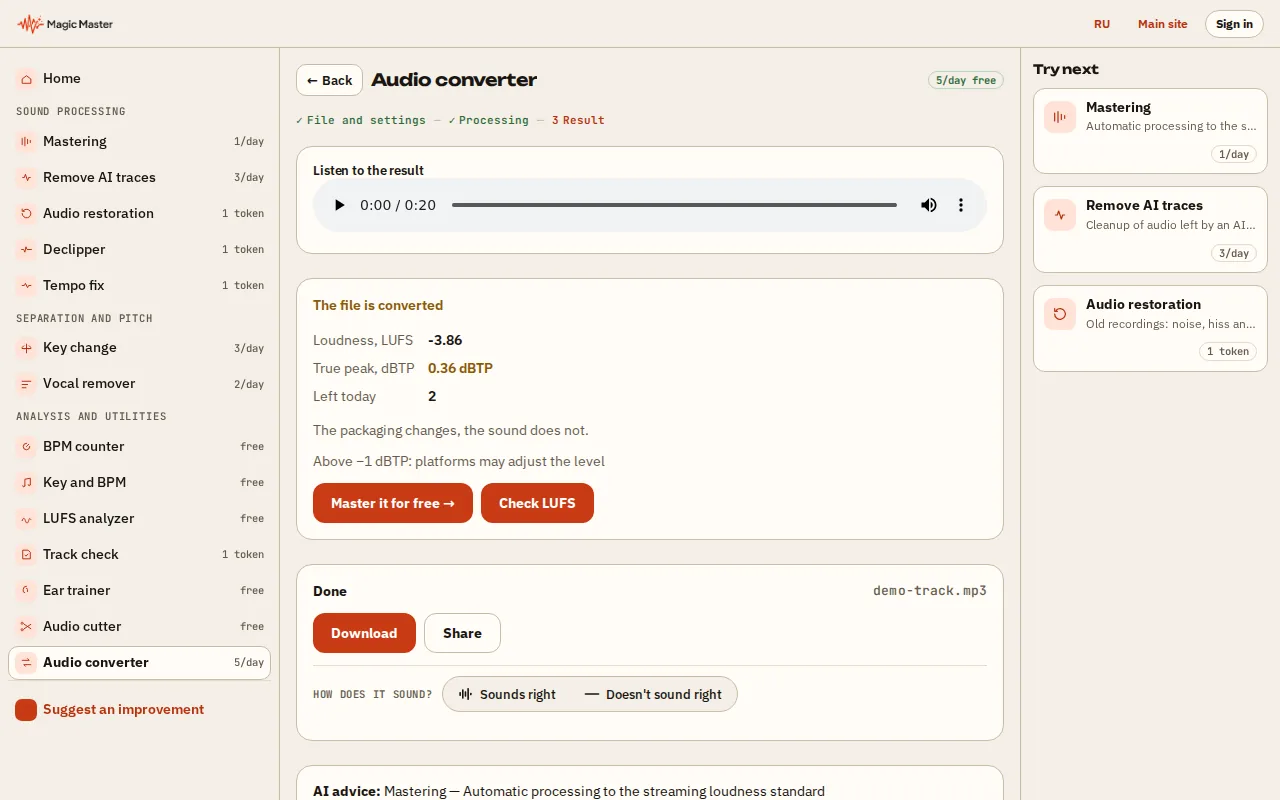This screenshot has width=1280, height=800.
Task: Click the Vocal remover icon
Action: (x=26, y=383)
